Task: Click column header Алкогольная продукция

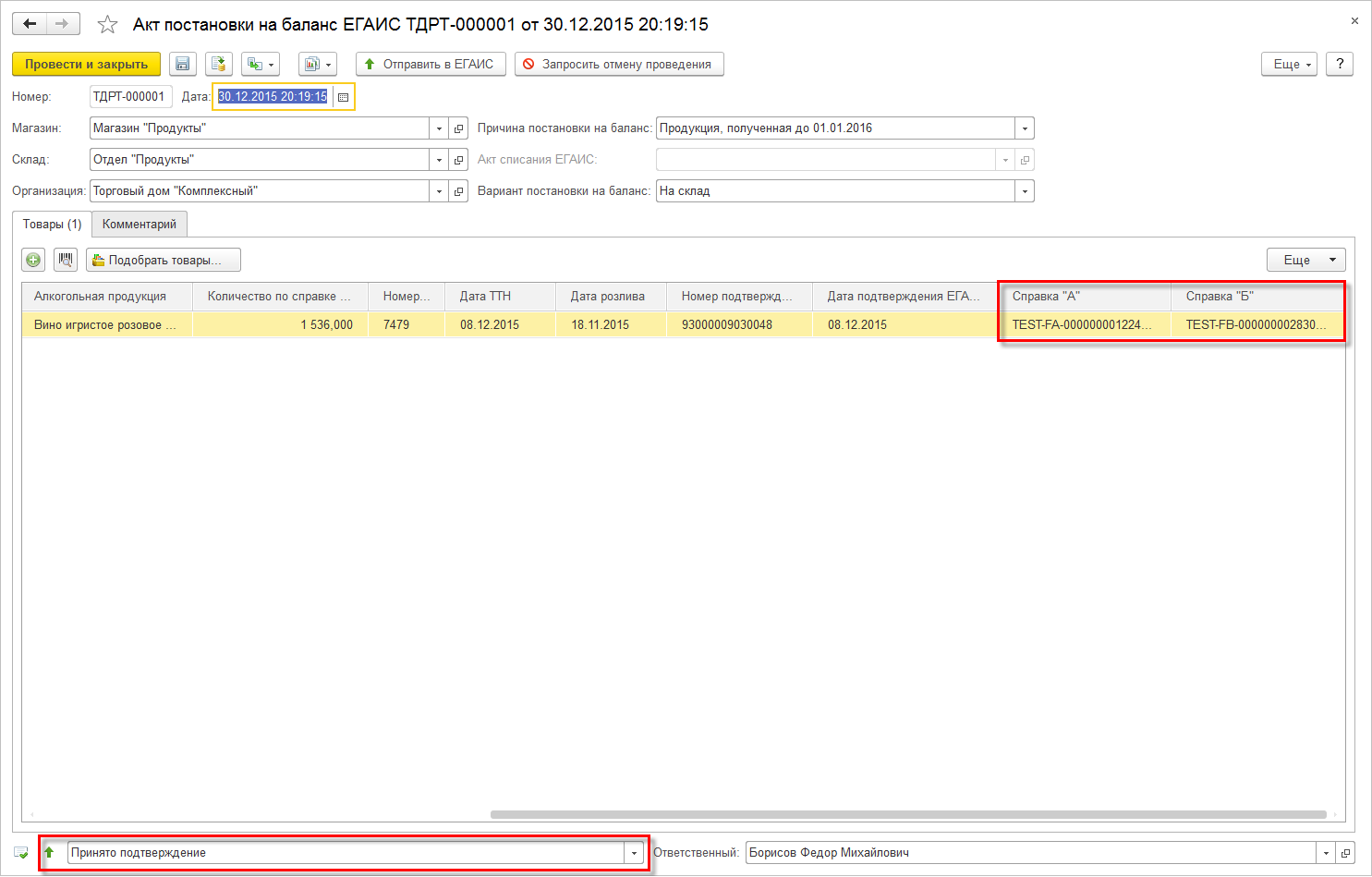Action: [x=107, y=297]
